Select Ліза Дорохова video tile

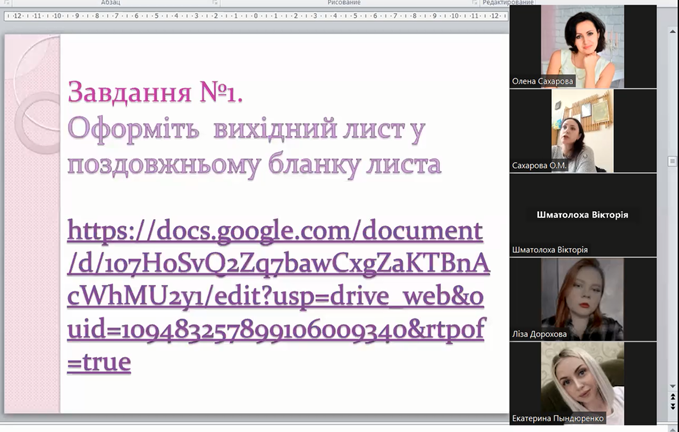coord(583,299)
